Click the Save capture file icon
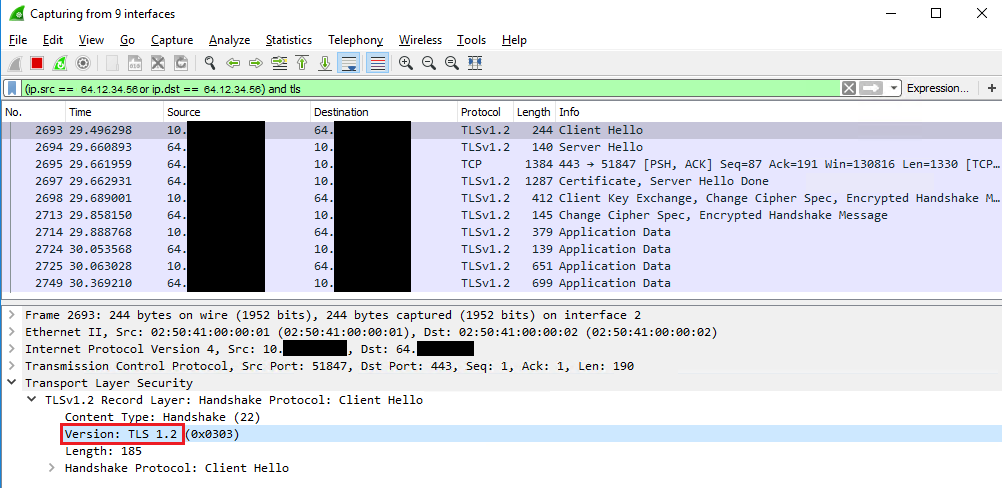Viewport: 1002px width, 488px height. pos(135,63)
